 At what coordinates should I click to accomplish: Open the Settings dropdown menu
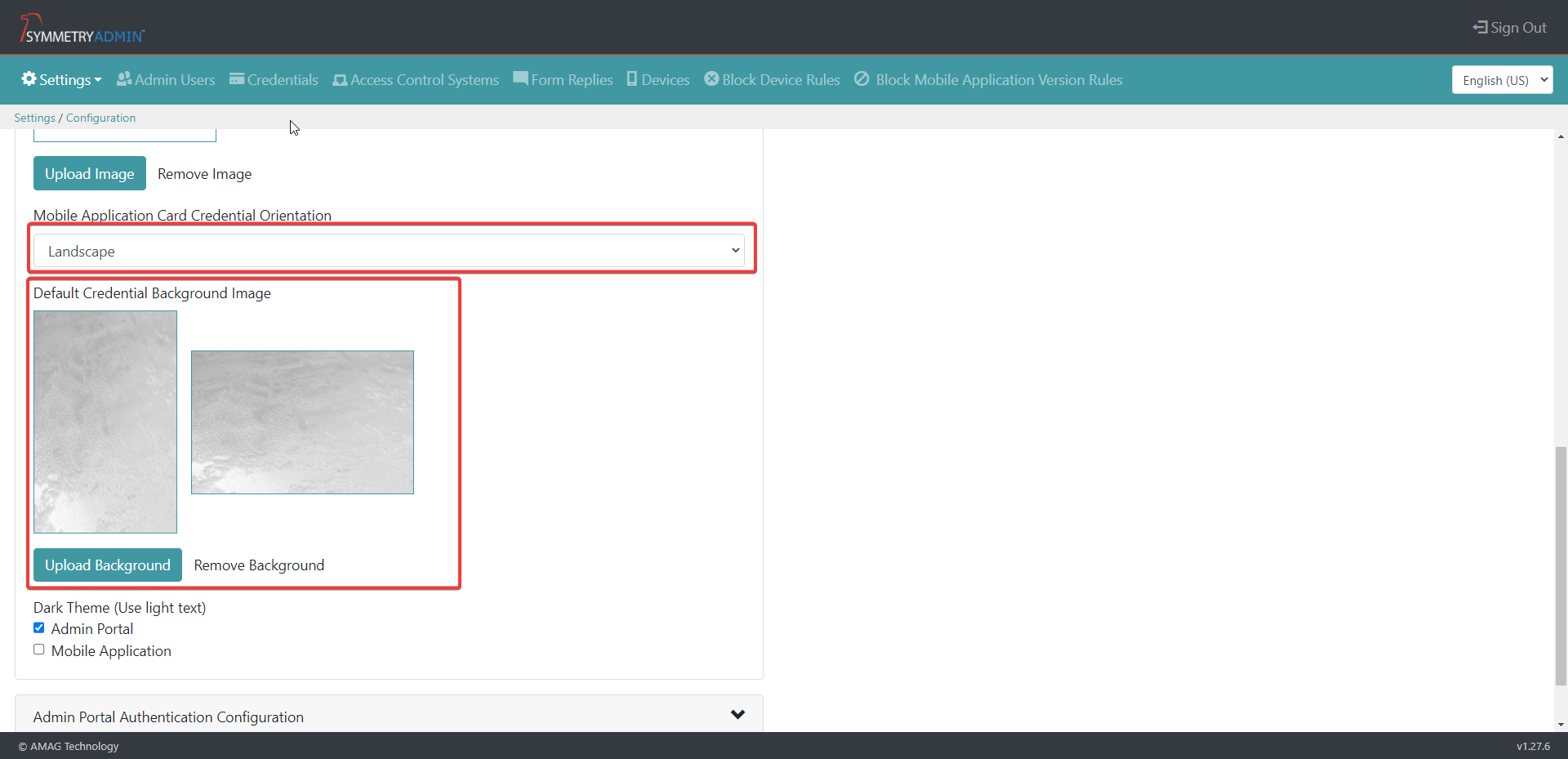[62, 79]
